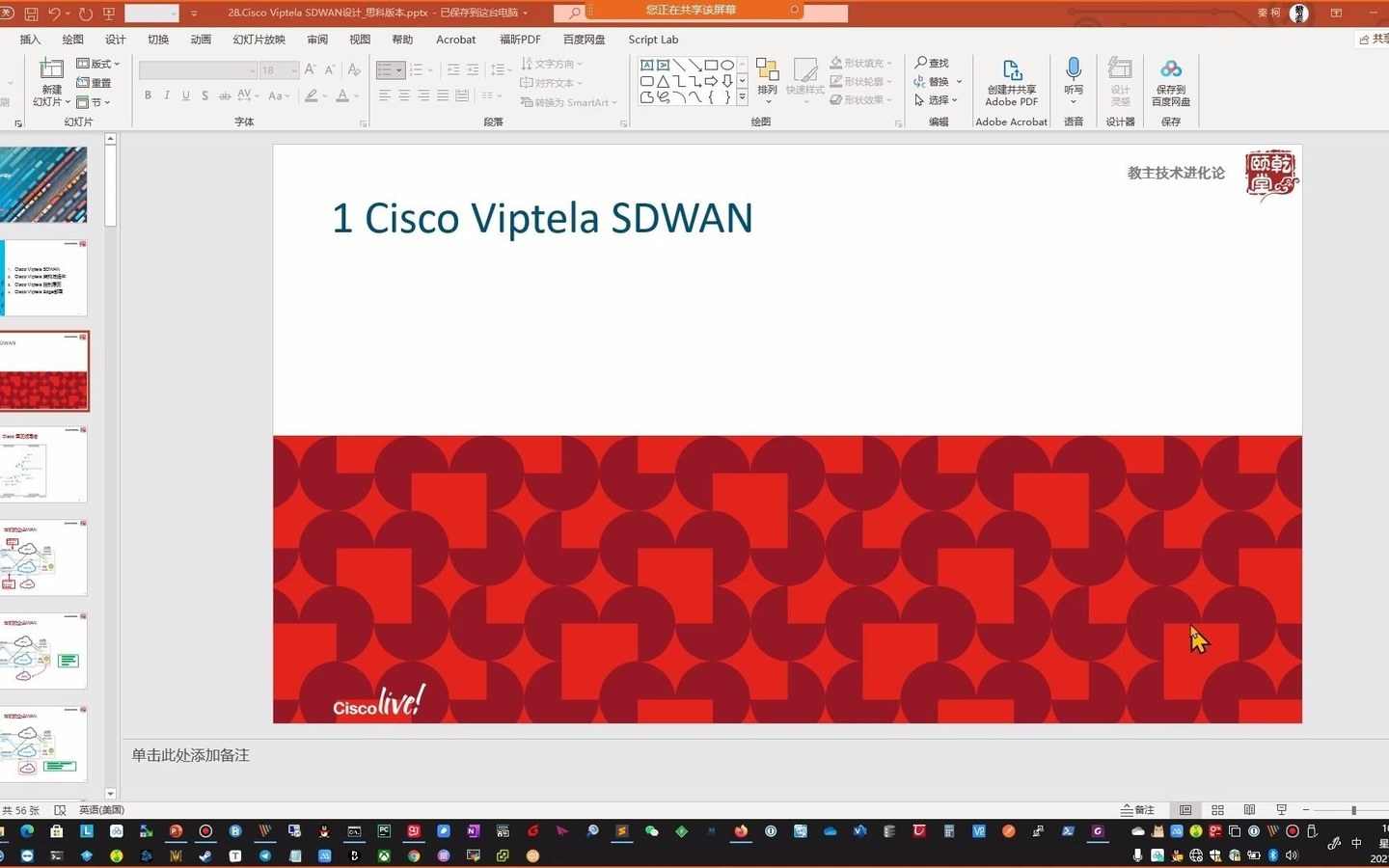Start Slide Show from status bar icon
The width and height of the screenshot is (1389, 868).
[x=1281, y=810]
